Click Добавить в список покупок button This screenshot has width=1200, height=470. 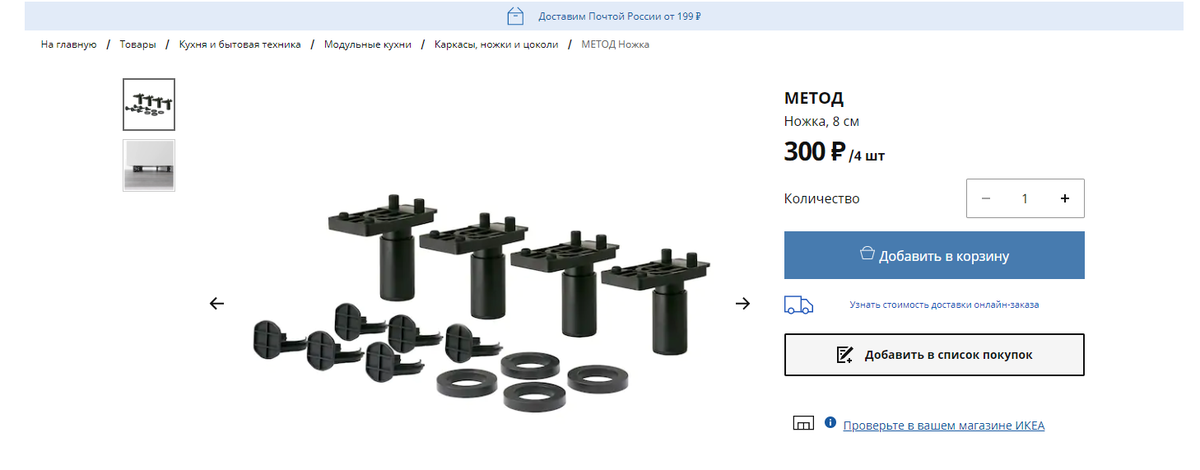click(x=934, y=354)
